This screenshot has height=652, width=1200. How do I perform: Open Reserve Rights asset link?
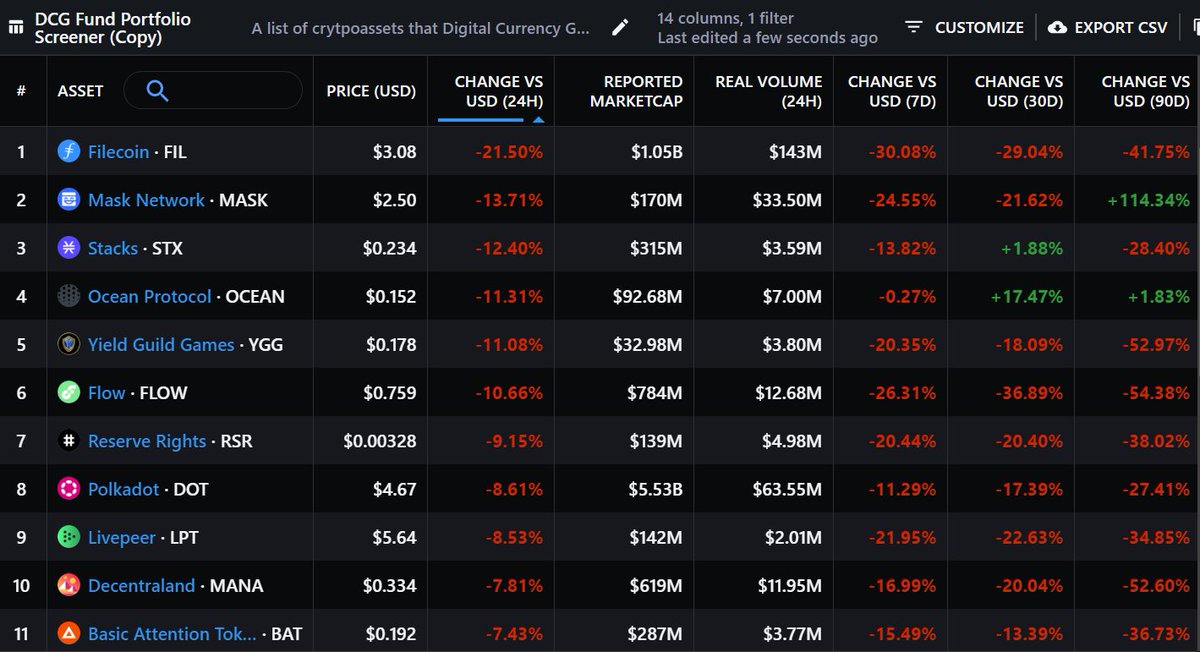[147, 441]
